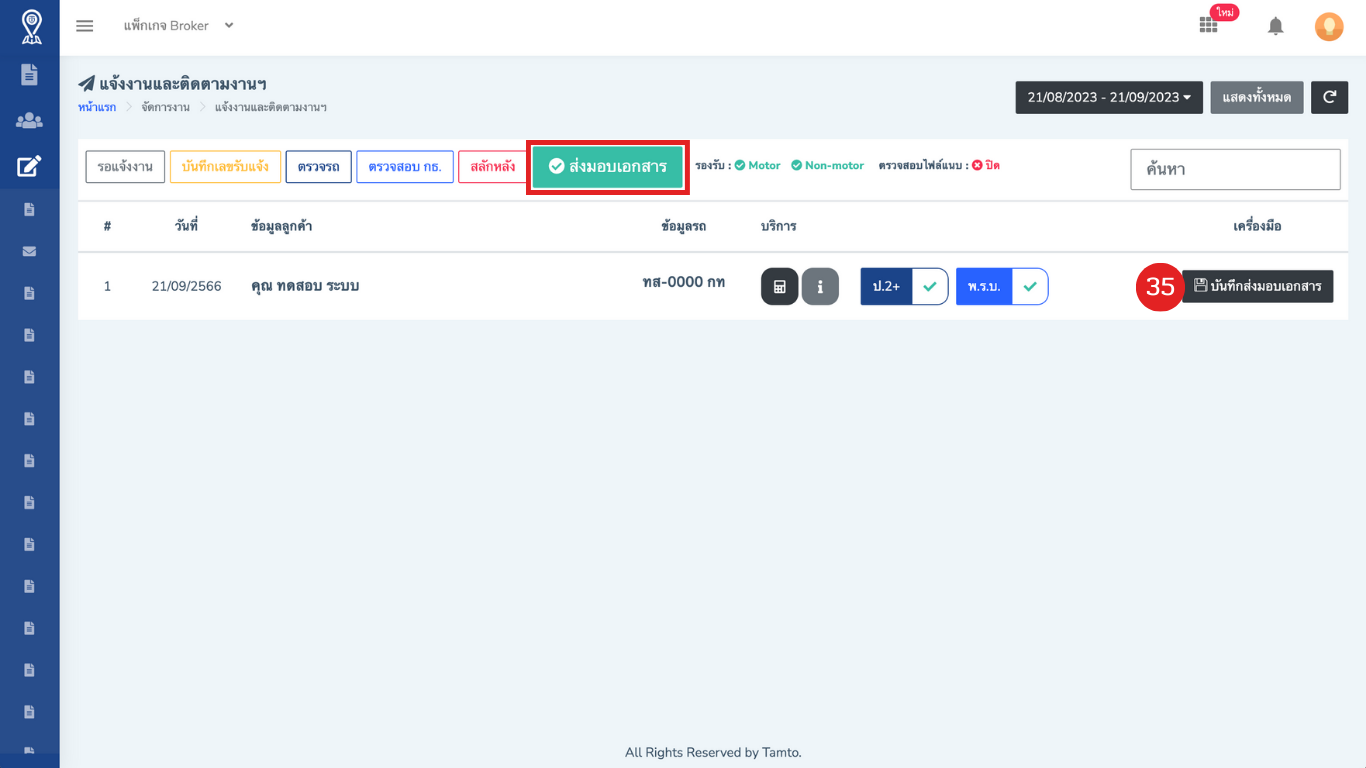
Task: Open the calculator icon in the row
Action: (x=780, y=286)
